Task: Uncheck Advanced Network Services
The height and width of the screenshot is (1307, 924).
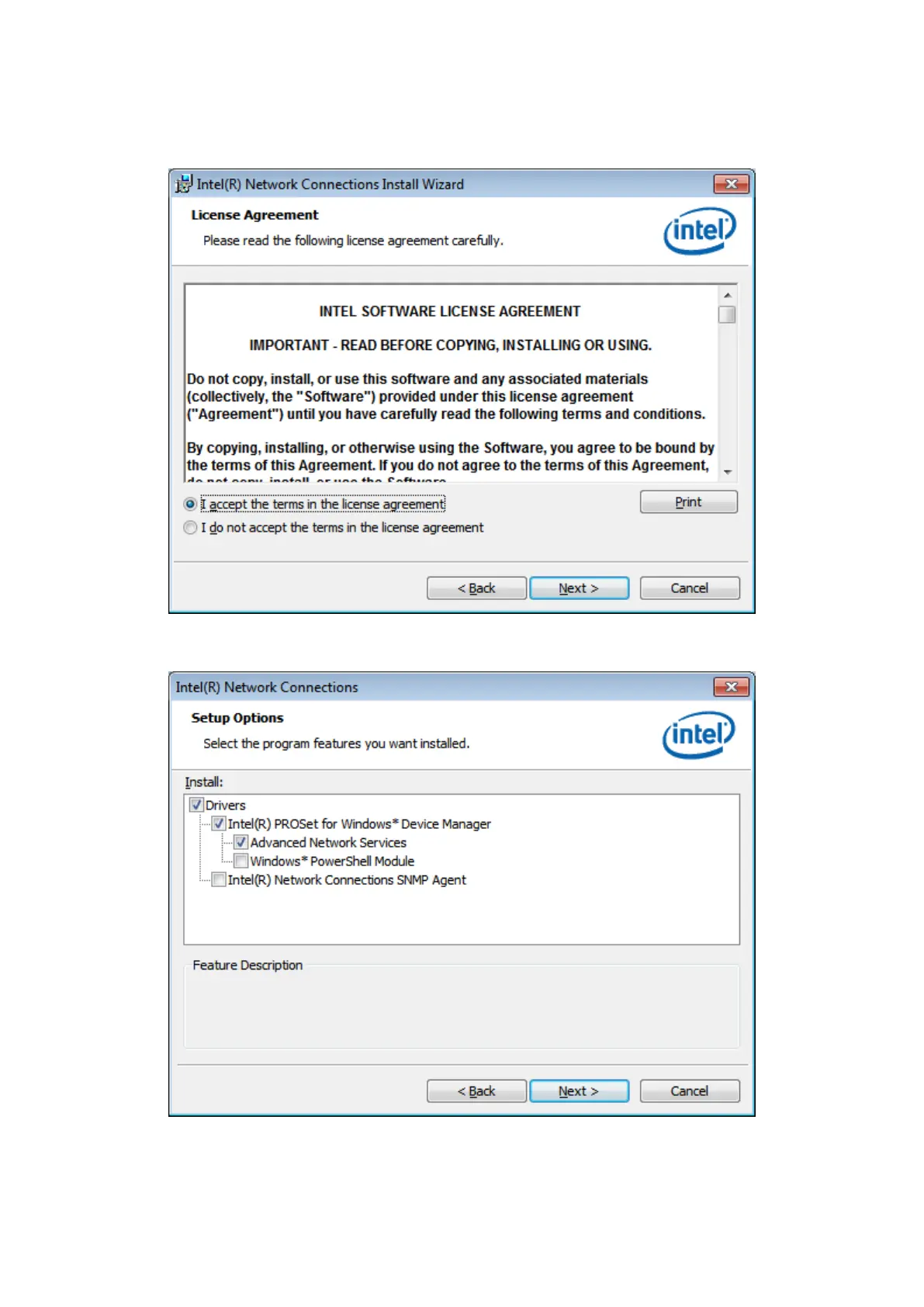Action: click(x=241, y=842)
